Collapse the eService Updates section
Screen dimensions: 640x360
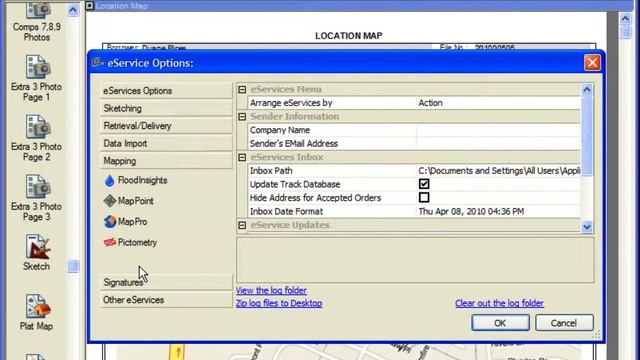[242, 225]
